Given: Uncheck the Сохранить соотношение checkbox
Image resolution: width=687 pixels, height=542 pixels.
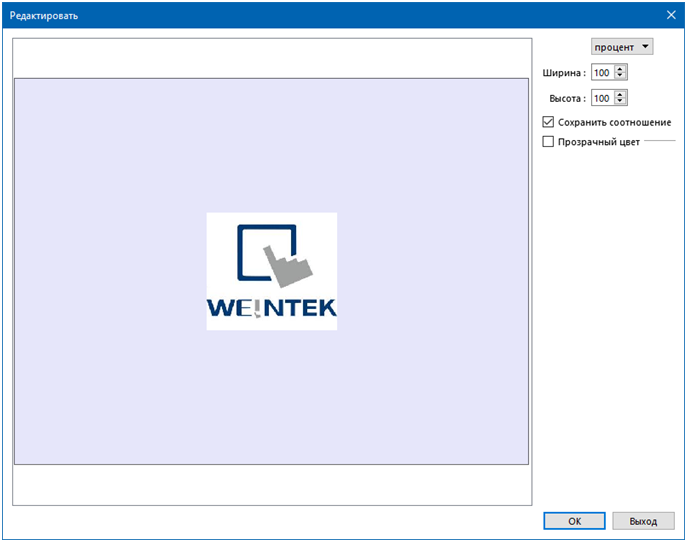Looking at the screenshot, I should pos(548,122).
